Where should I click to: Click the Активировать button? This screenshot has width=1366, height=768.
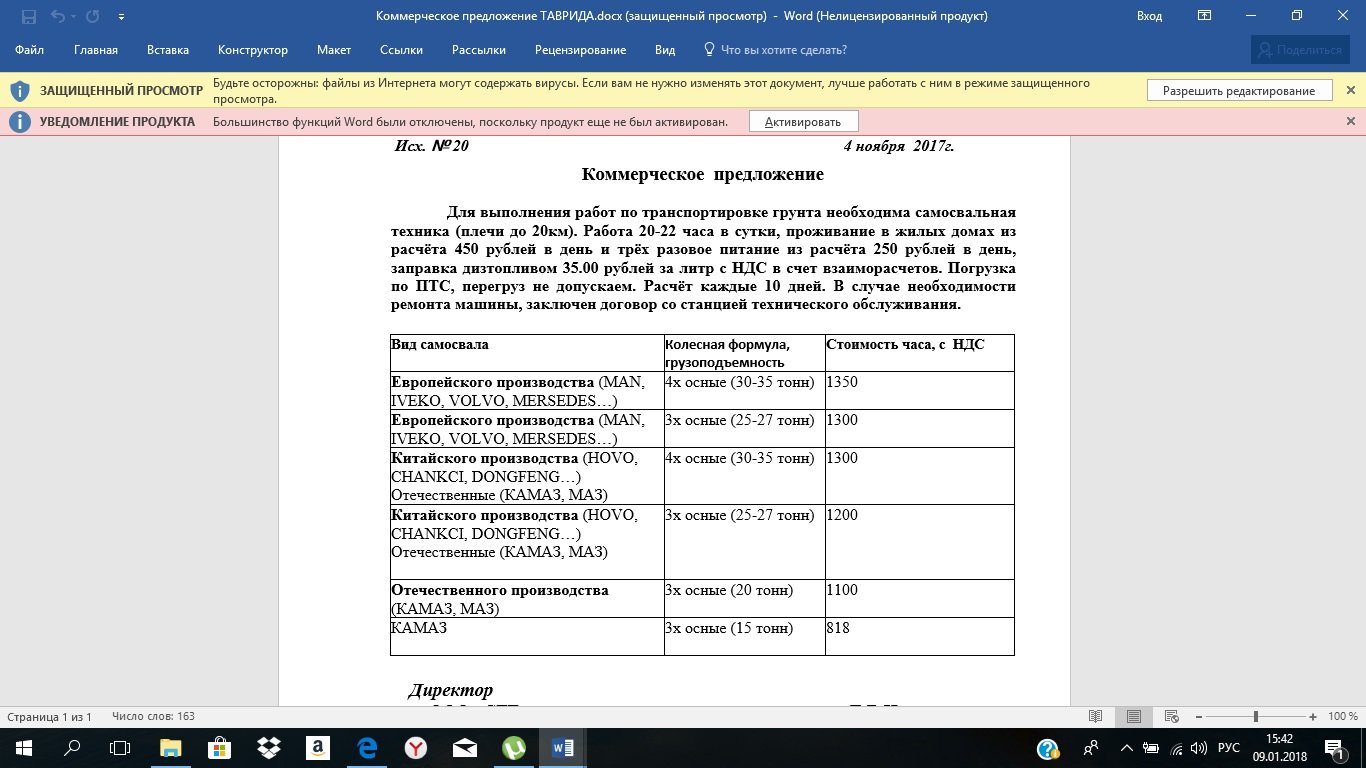coord(803,122)
